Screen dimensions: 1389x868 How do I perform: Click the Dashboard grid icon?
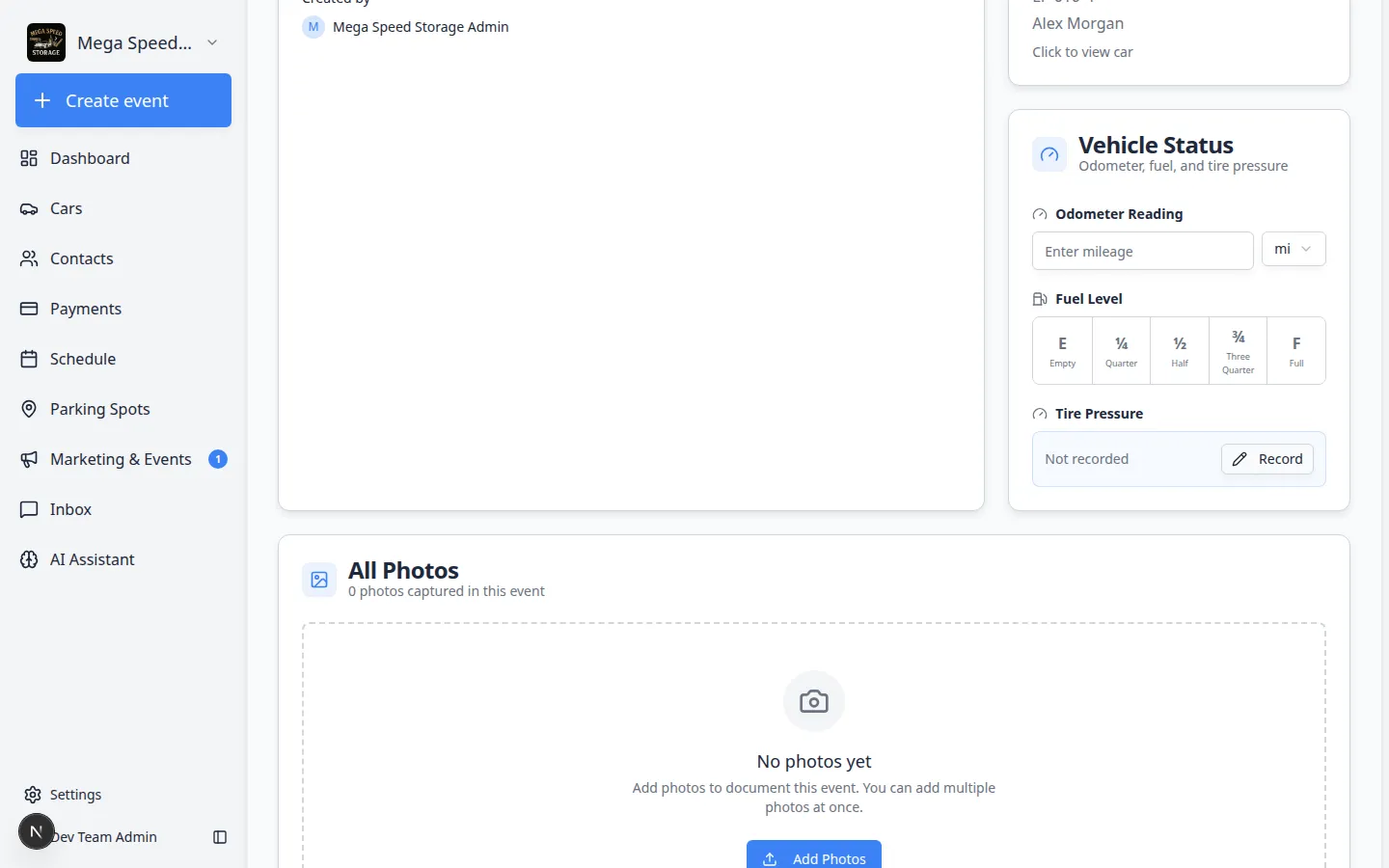[x=29, y=158]
